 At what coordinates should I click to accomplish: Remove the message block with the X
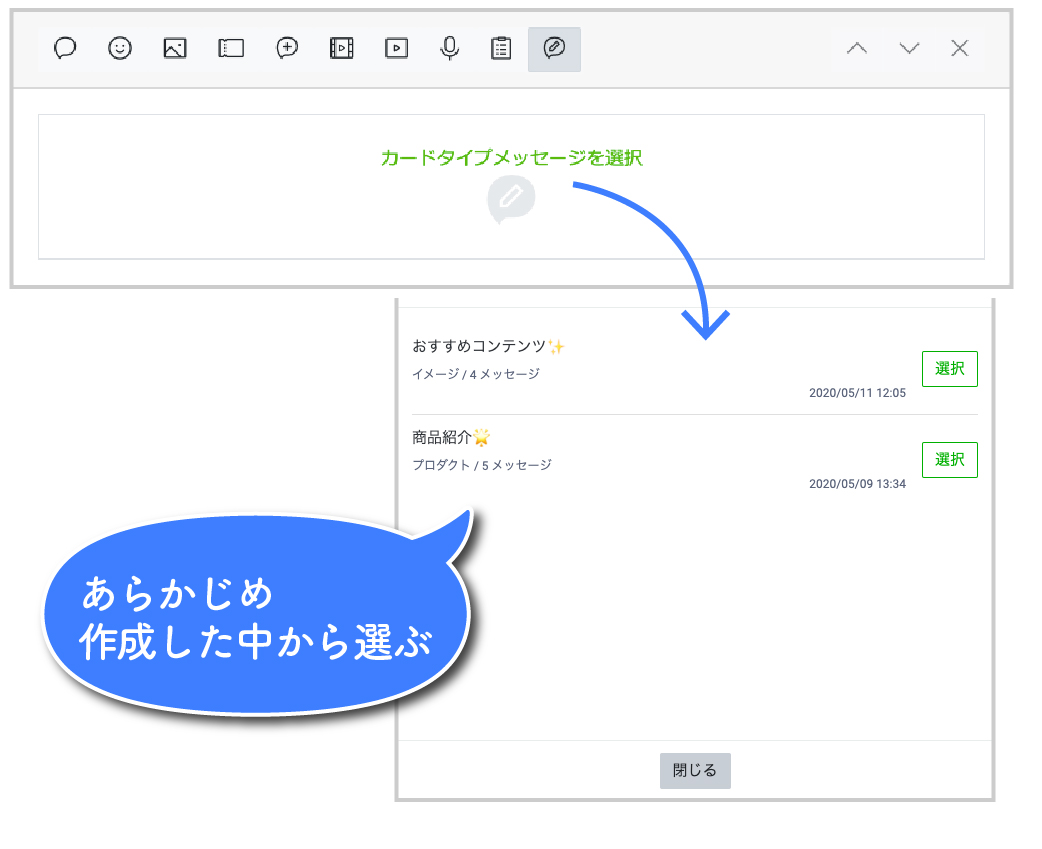point(960,48)
